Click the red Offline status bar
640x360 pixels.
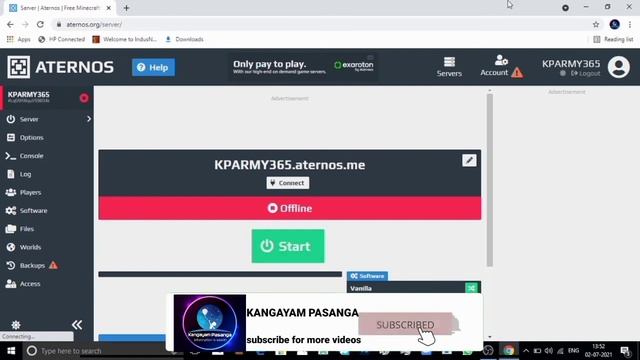290,208
